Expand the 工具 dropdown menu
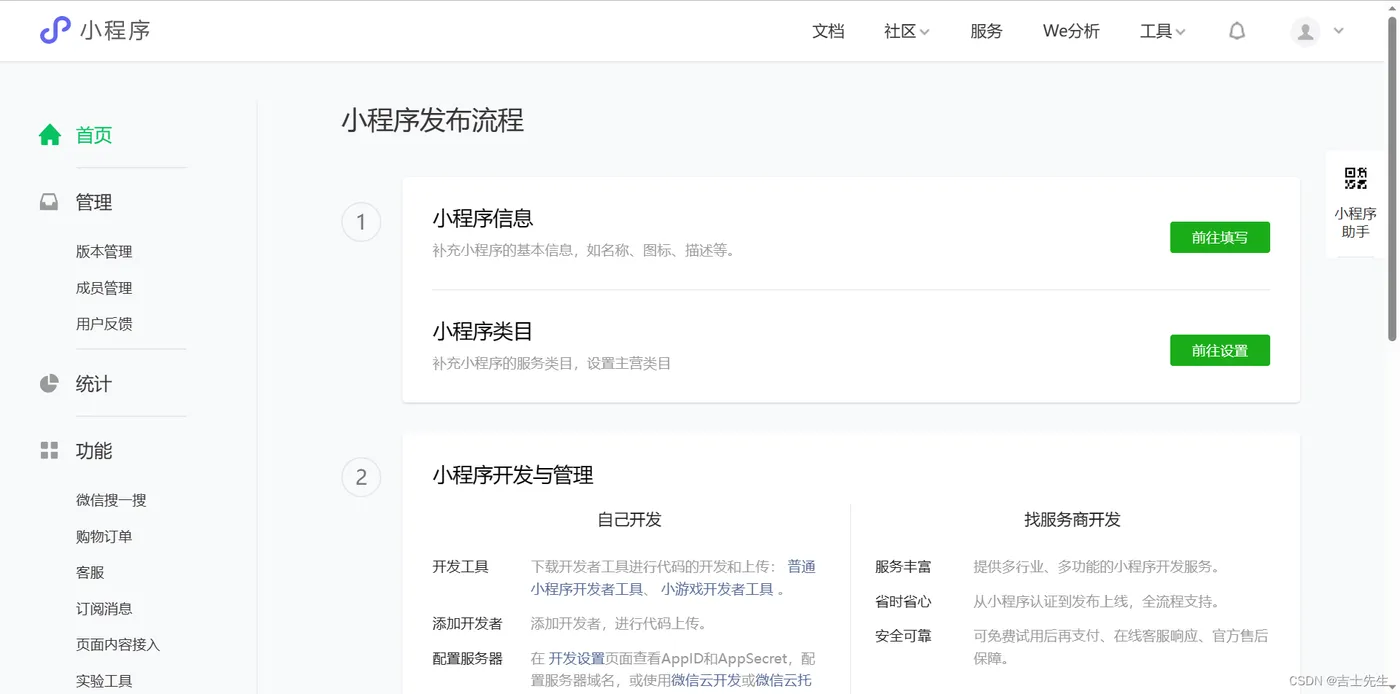This screenshot has width=1400, height=694. click(x=1162, y=31)
